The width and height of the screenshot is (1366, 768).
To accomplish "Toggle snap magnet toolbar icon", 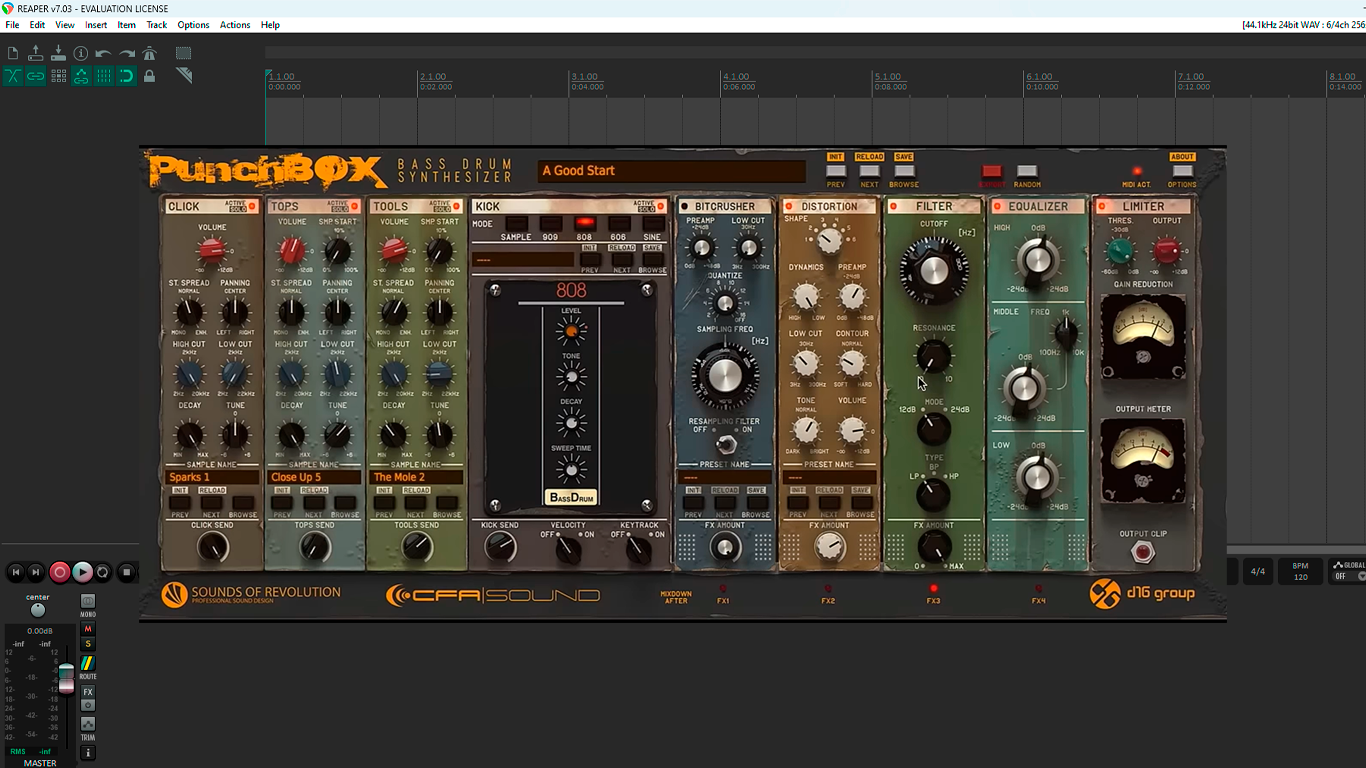I will [x=127, y=76].
